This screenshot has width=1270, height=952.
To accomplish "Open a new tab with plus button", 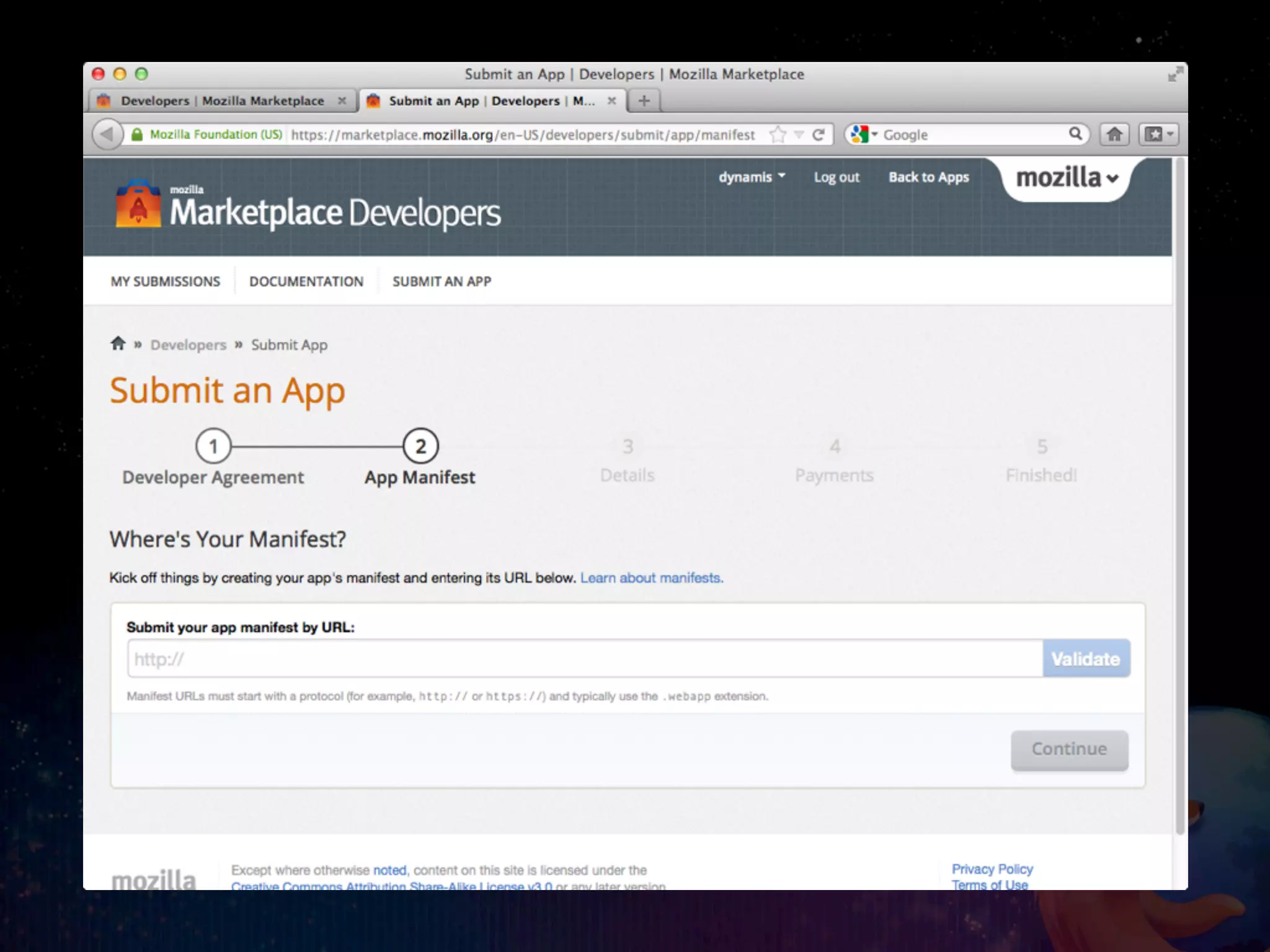I will [x=644, y=100].
